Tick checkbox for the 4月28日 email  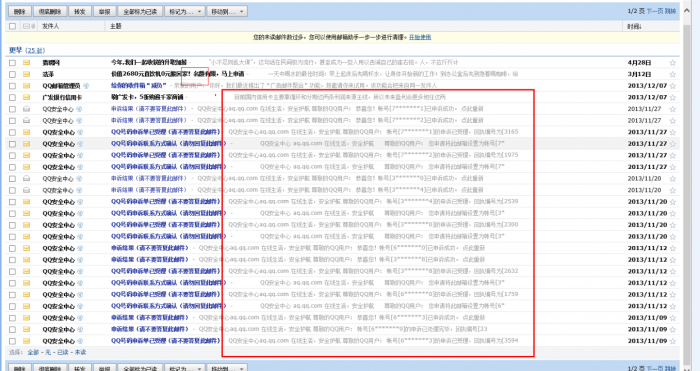(x=12, y=63)
